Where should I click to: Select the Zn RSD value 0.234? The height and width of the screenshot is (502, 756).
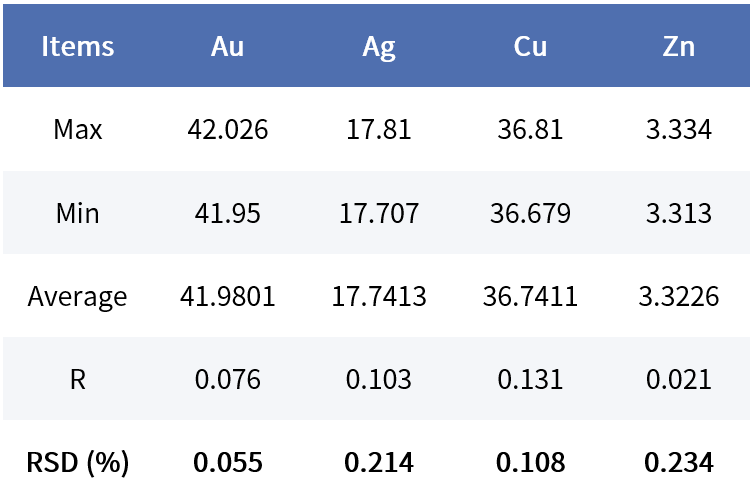[679, 463]
